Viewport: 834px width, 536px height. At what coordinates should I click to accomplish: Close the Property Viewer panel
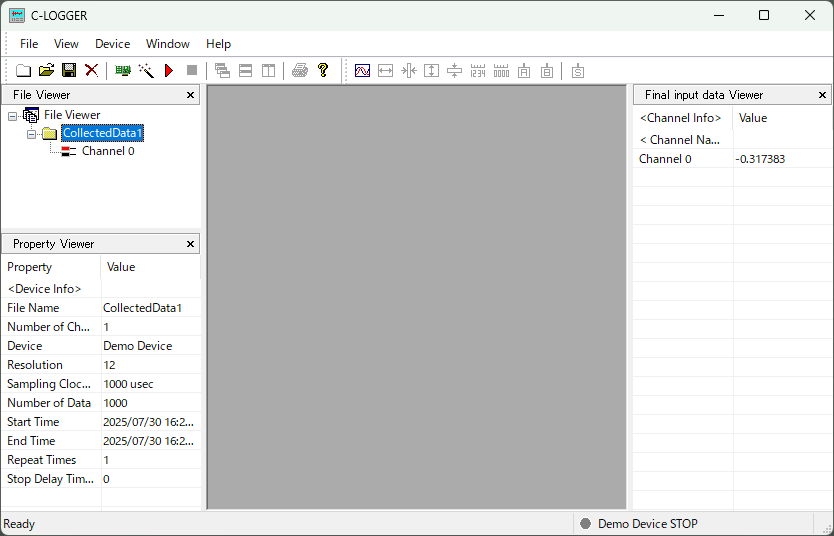(191, 244)
